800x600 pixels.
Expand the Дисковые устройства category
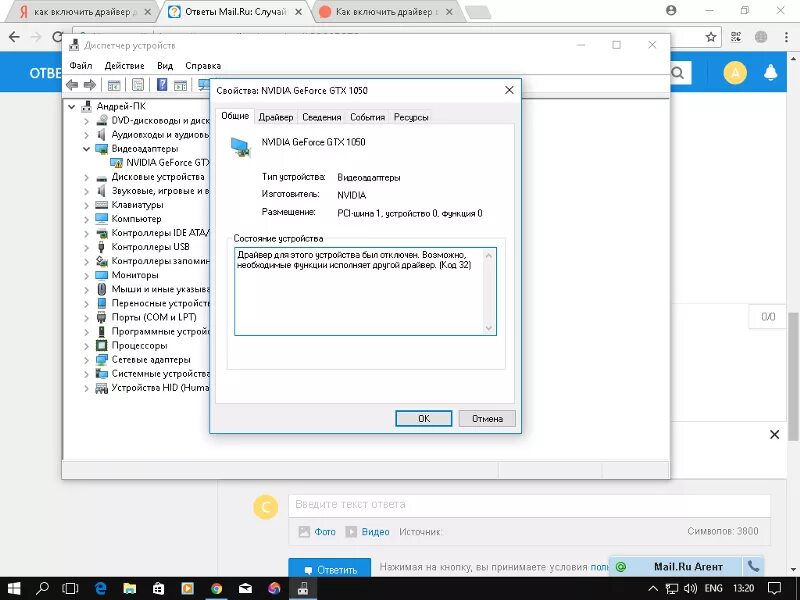[86, 177]
